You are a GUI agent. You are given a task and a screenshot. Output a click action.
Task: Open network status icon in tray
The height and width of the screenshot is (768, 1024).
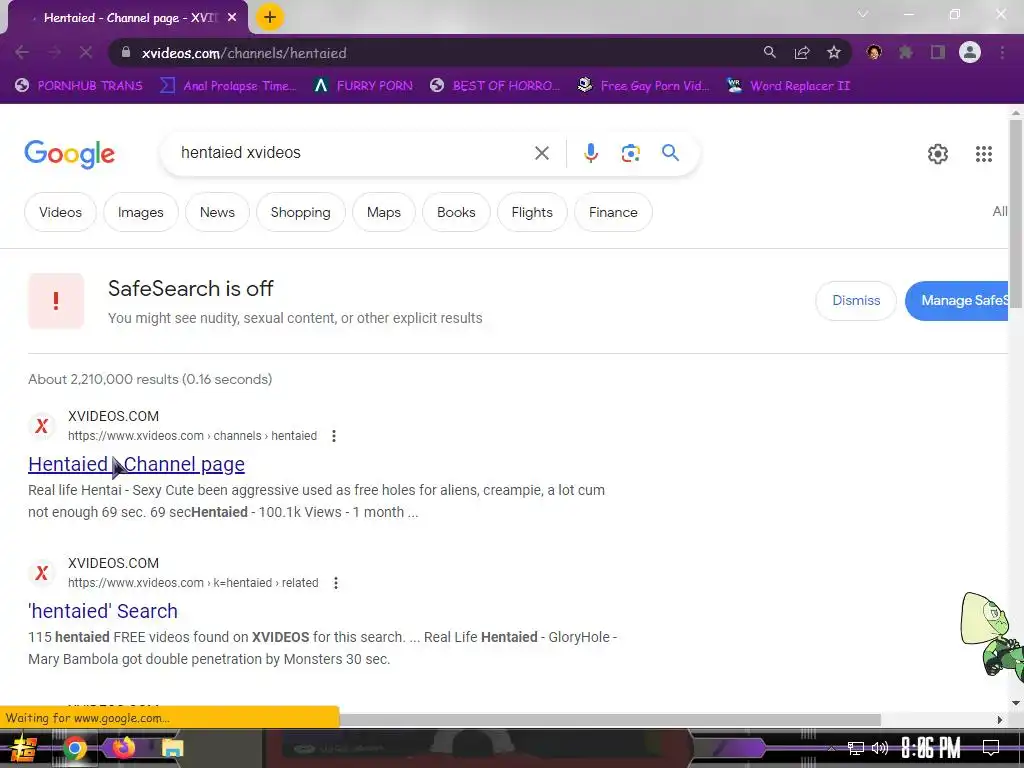click(x=856, y=748)
